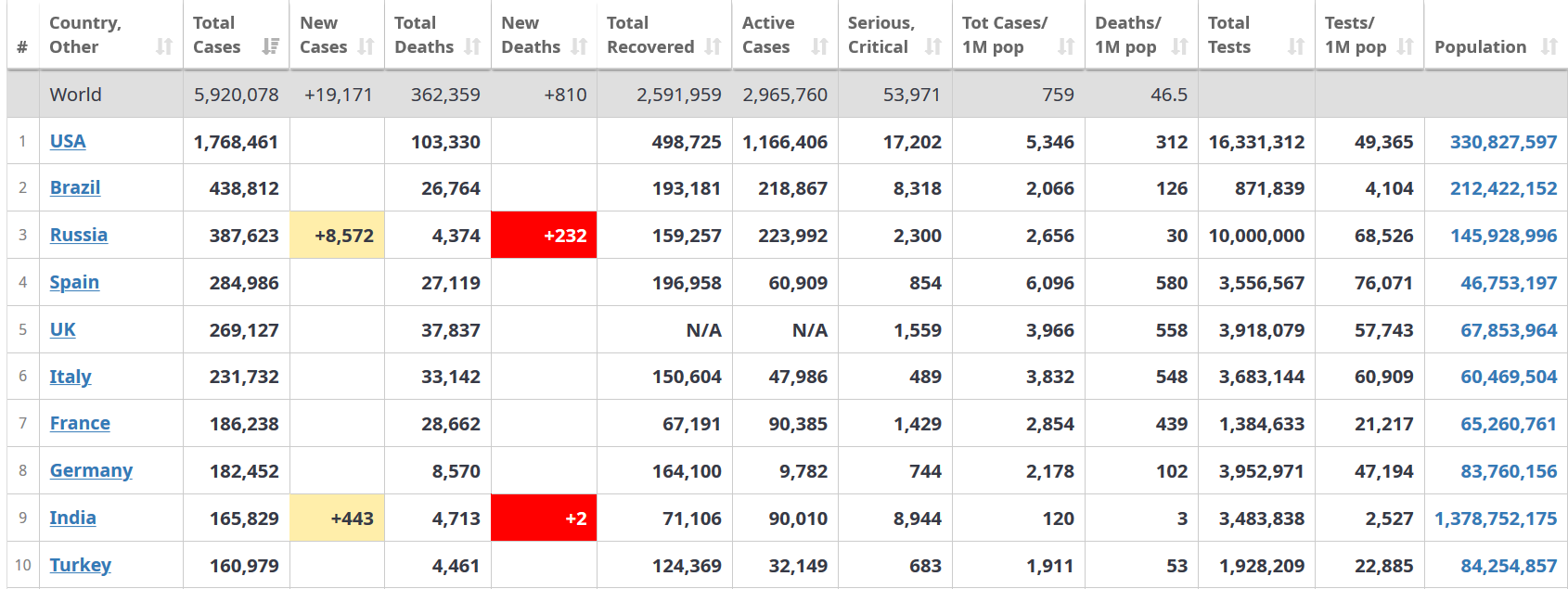Click India serious critical value 8,944

pyautogui.click(x=918, y=519)
